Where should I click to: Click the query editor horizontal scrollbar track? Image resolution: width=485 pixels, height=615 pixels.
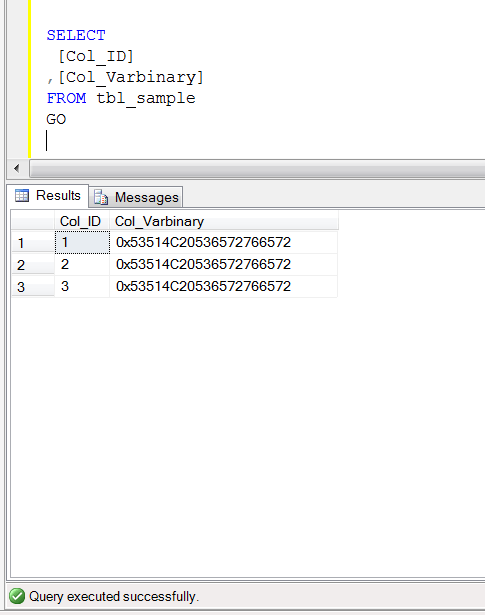(x=257, y=169)
